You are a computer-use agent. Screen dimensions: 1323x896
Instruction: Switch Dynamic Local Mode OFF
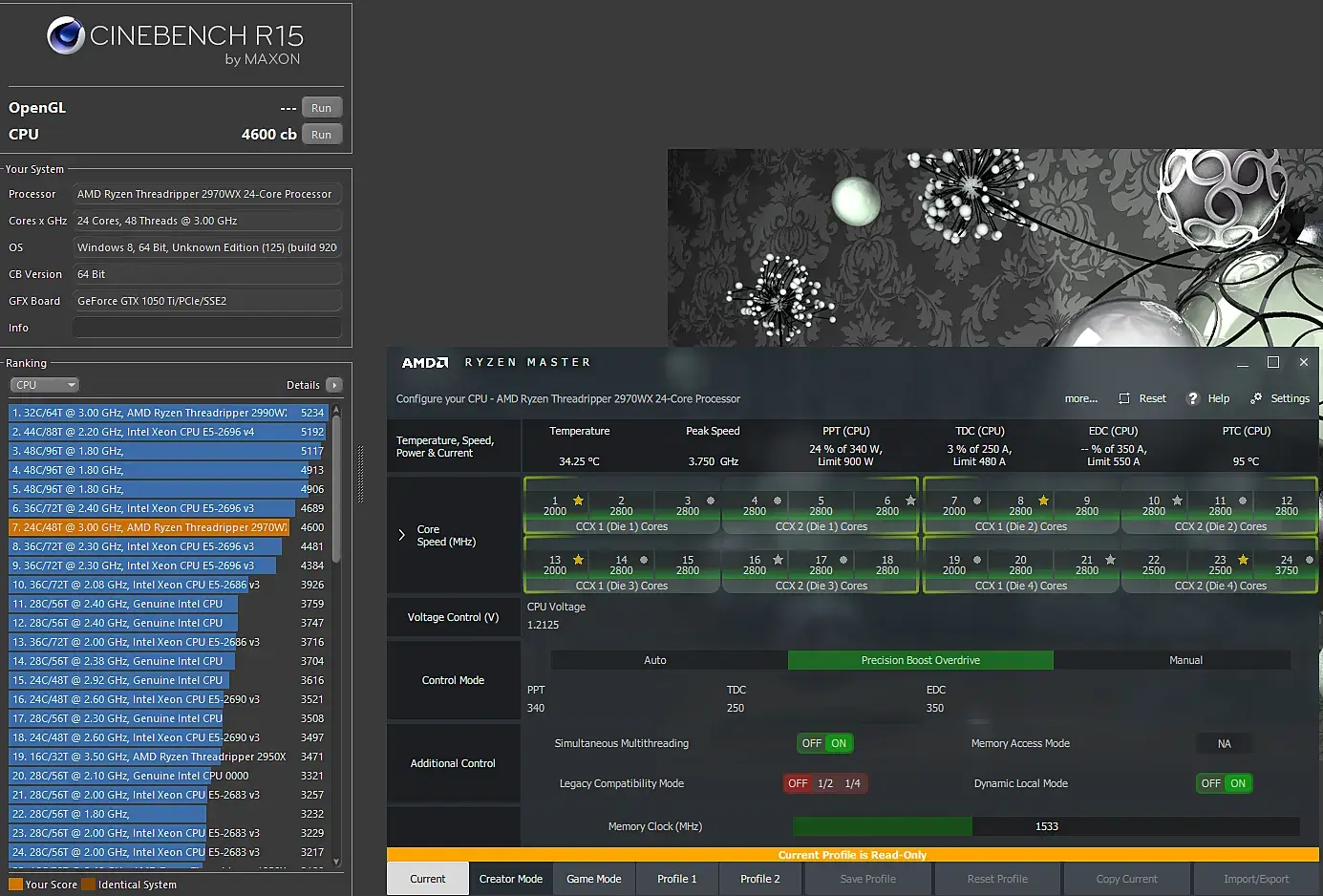click(1211, 783)
